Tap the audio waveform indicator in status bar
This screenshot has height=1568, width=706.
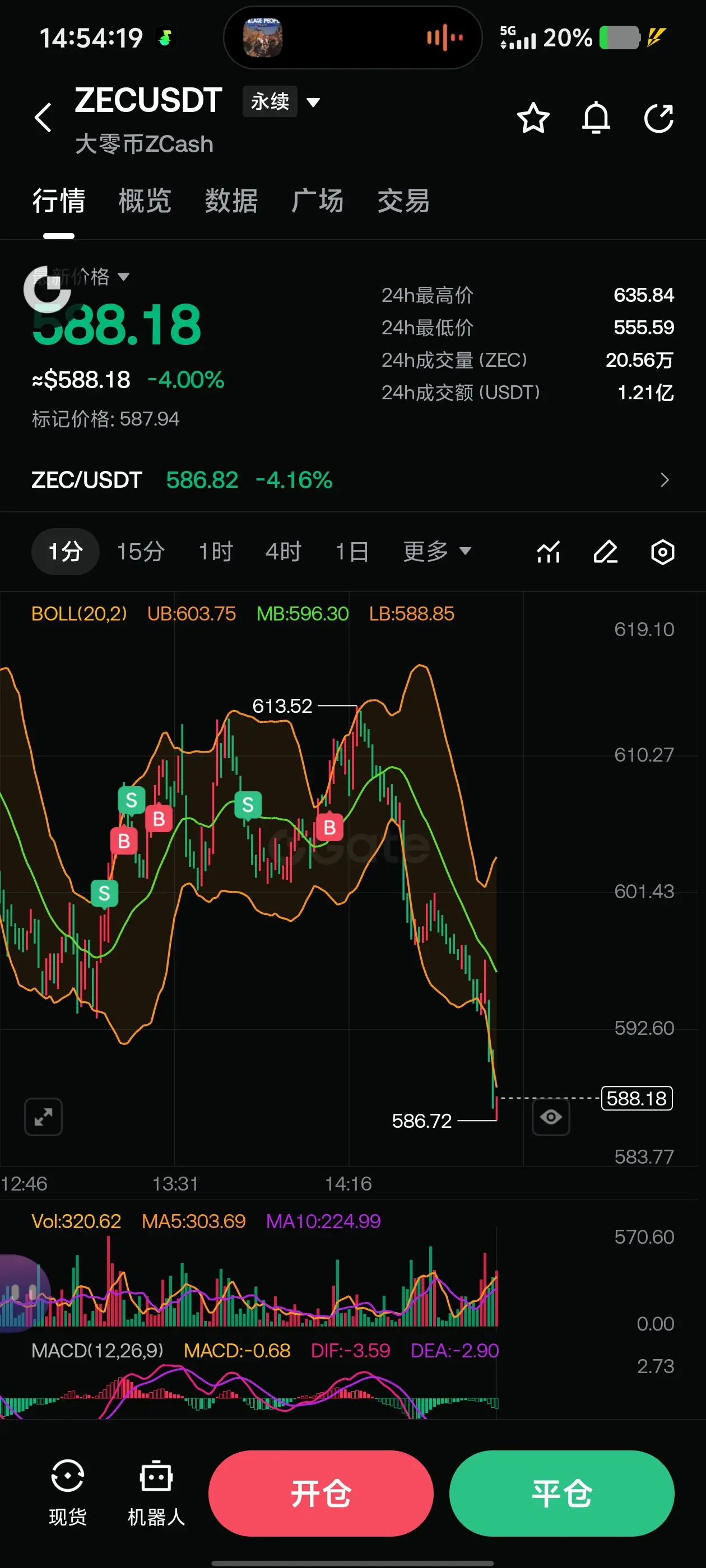445,38
